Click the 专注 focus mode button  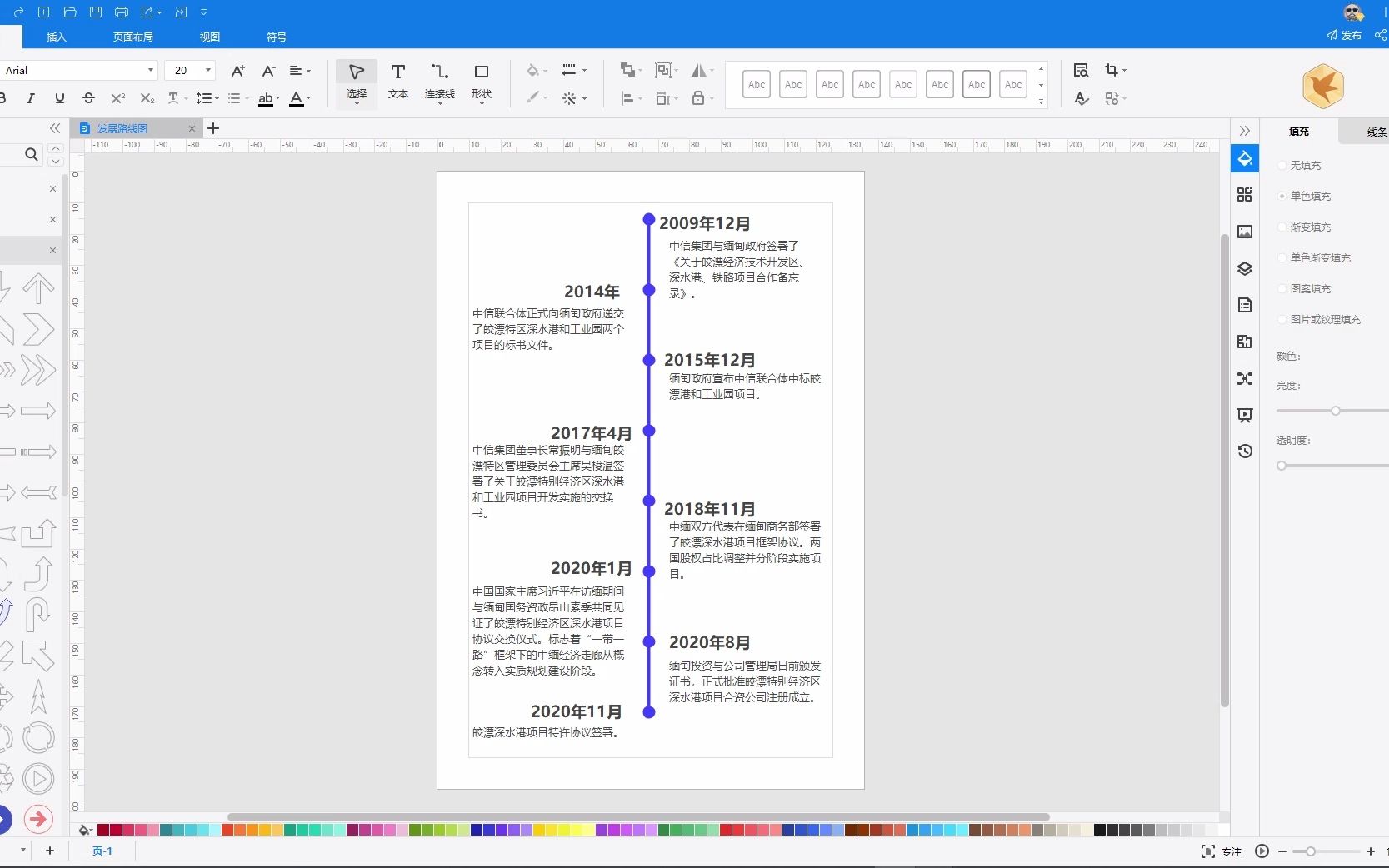coord(1232,851)
